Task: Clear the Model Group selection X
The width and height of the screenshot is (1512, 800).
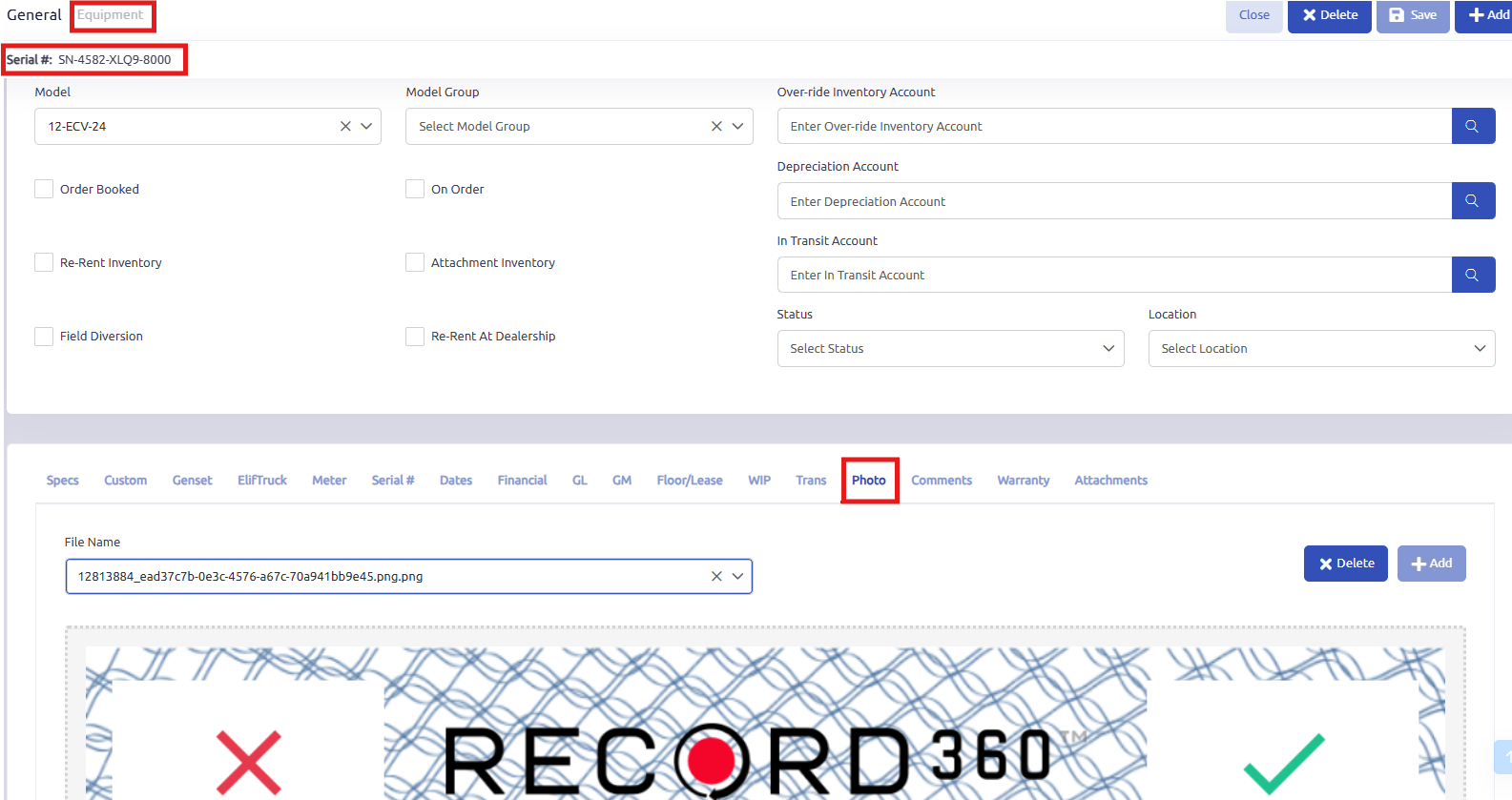Action: click(x=716, y=126)
